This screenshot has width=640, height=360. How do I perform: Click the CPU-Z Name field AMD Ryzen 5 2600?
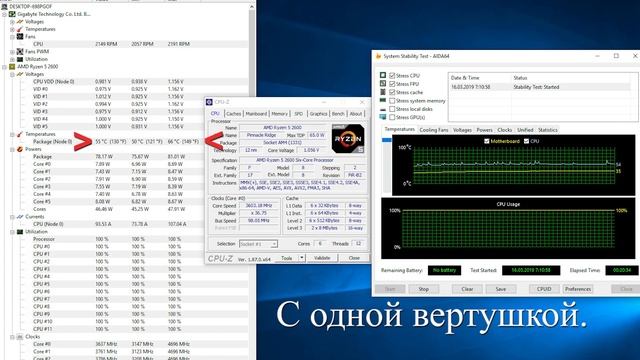pyautogui.click(x=282, y=128)
